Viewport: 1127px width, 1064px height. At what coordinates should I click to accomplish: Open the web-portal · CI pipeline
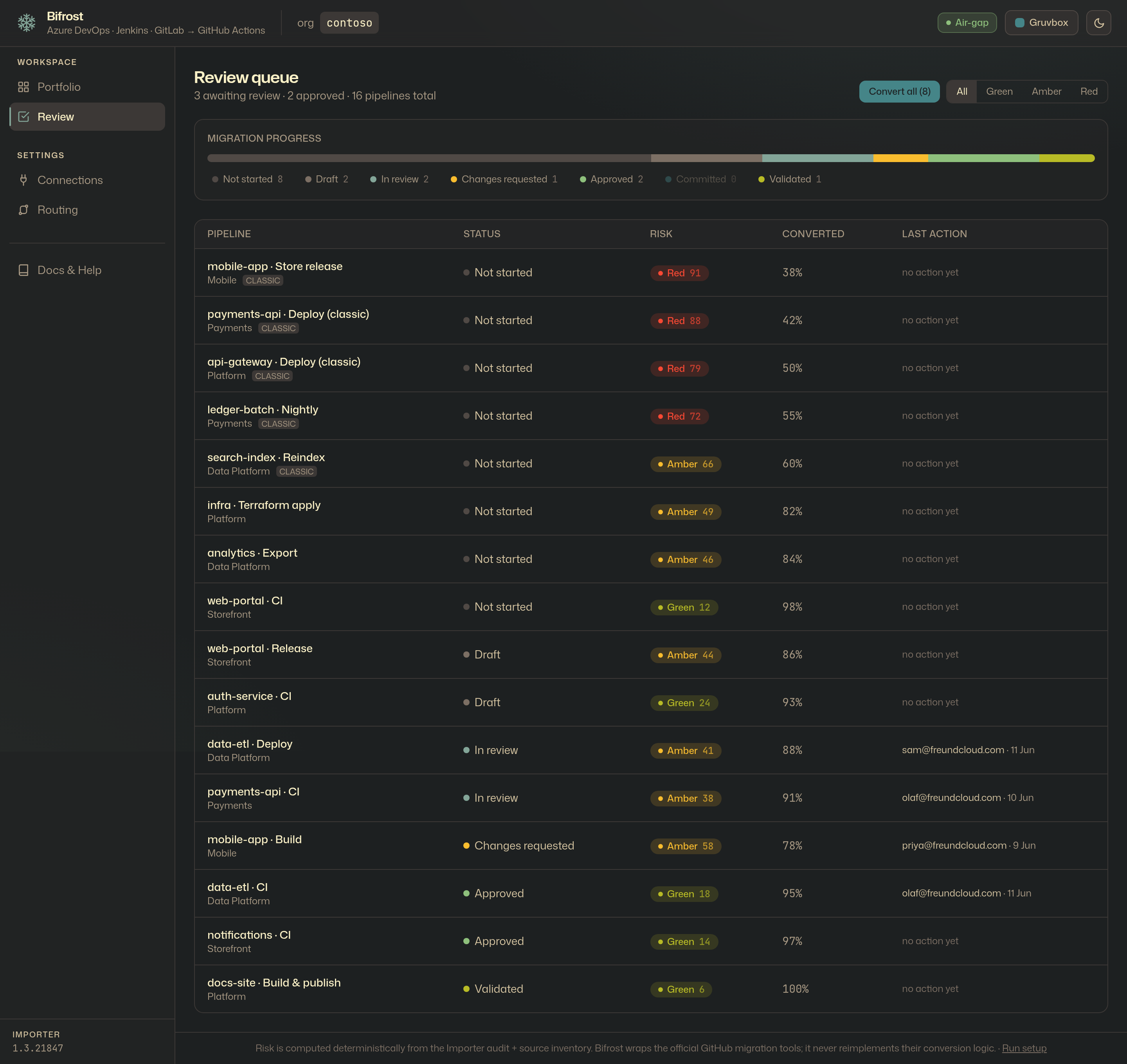(651, 607)
